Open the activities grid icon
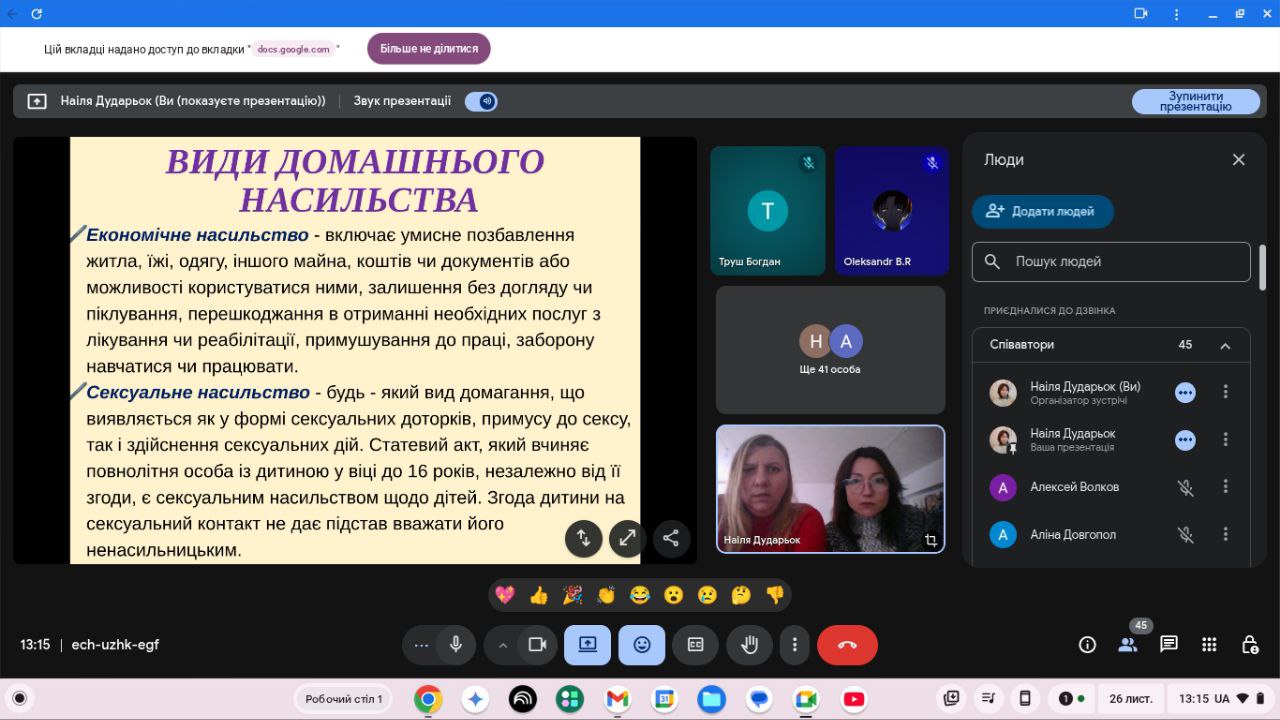1280x720 pixels. tap(1209, 645)
